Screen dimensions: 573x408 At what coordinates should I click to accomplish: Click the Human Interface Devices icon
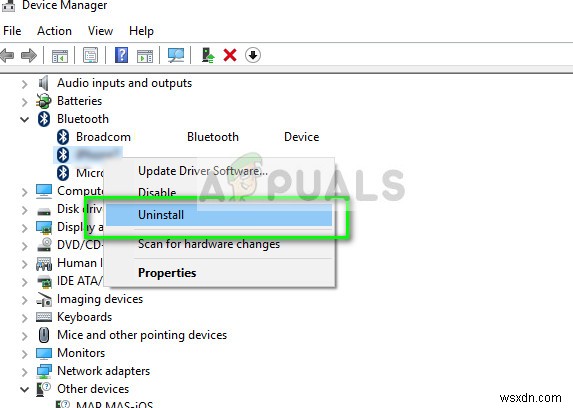(44, 263)
